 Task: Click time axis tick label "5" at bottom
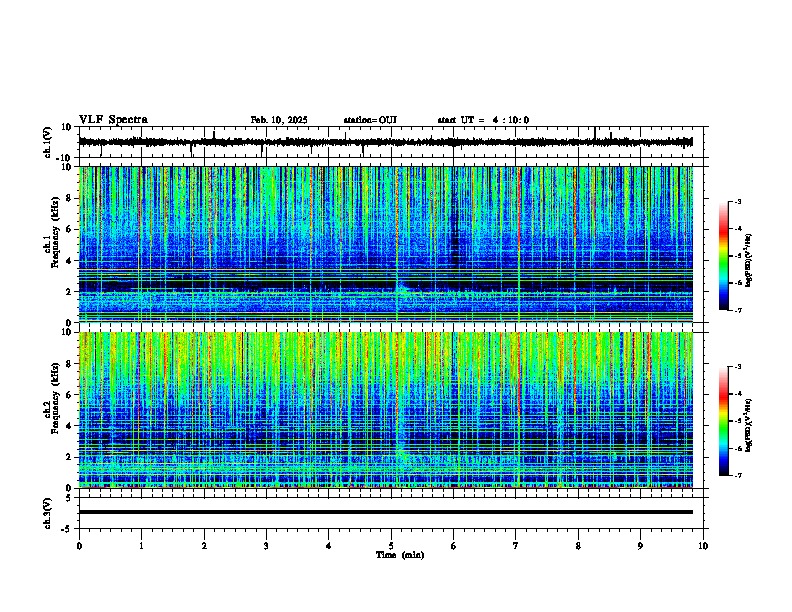[x=391, y=546]
